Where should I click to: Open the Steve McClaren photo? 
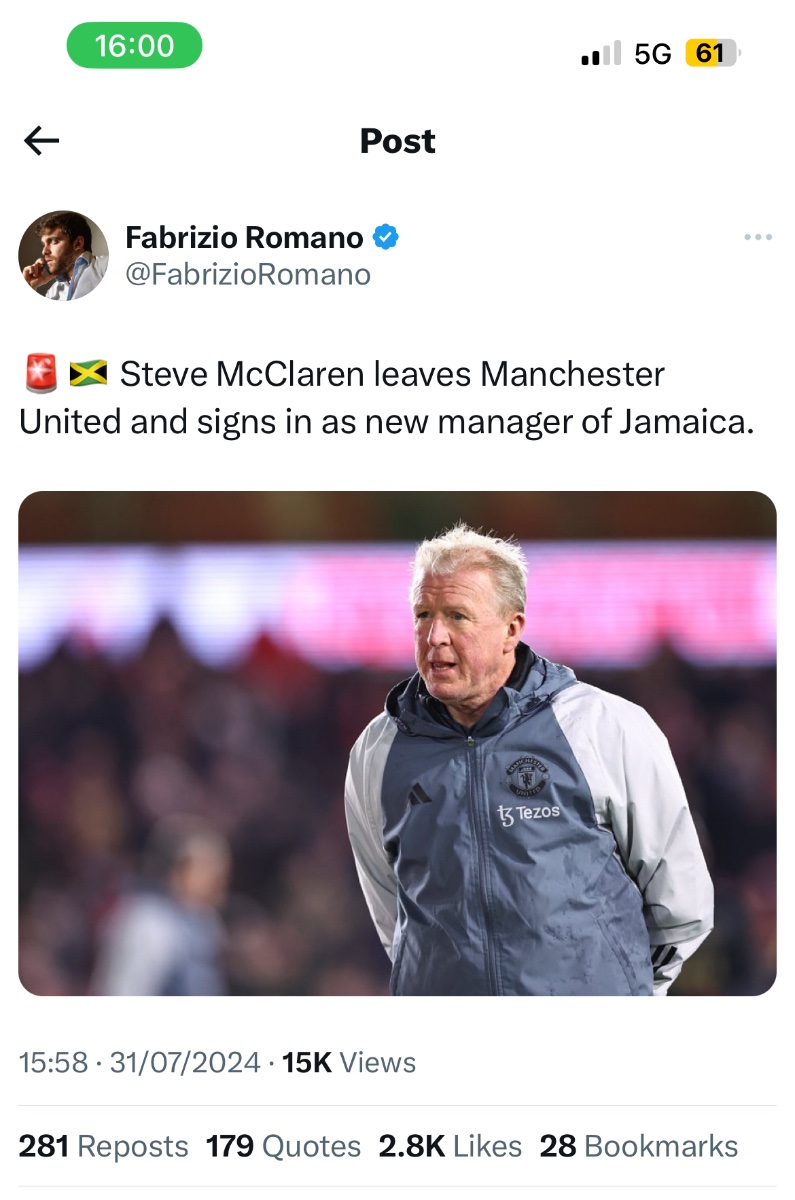coord(397,743)
